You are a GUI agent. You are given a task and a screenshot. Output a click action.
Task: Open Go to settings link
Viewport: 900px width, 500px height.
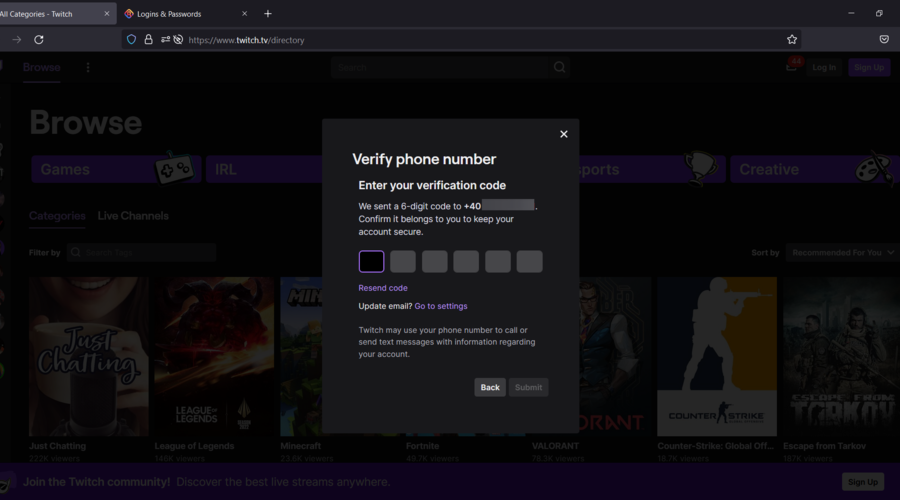(441, 306)
